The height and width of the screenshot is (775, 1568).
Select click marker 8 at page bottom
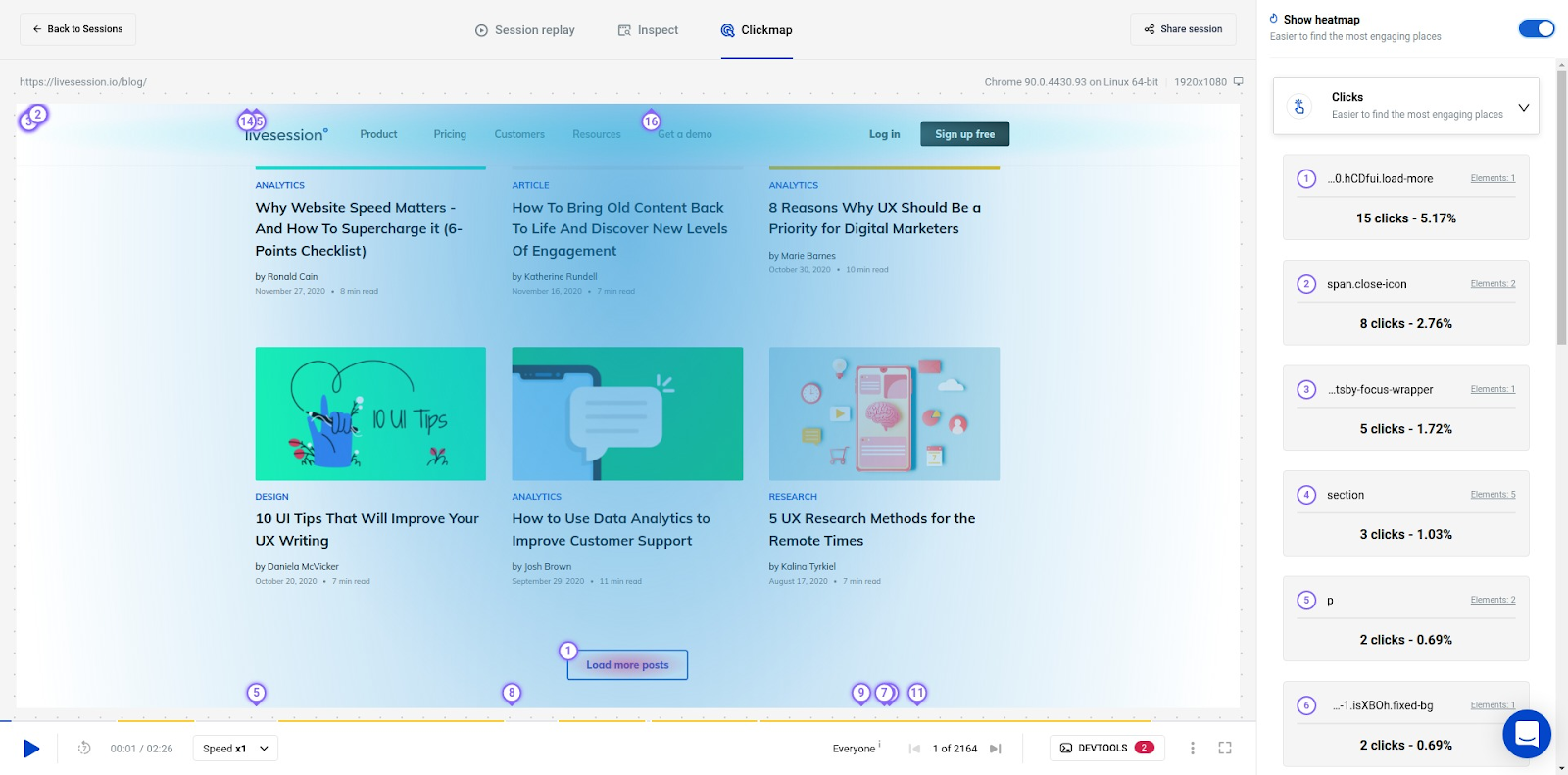point(512,693)
